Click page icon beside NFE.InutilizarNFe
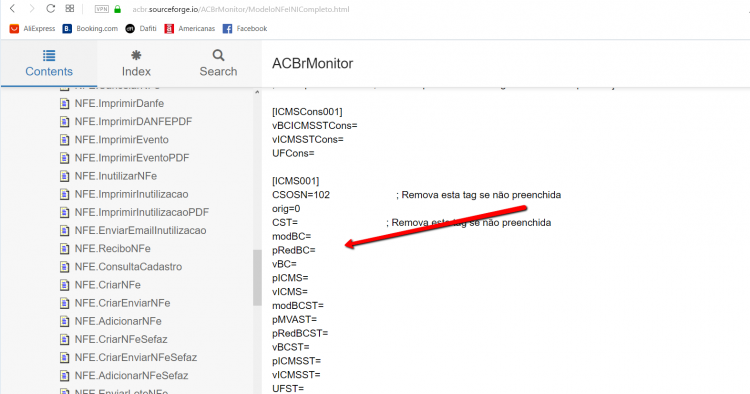Viewport: 750px width, 394px height. [x=65, y=176]
